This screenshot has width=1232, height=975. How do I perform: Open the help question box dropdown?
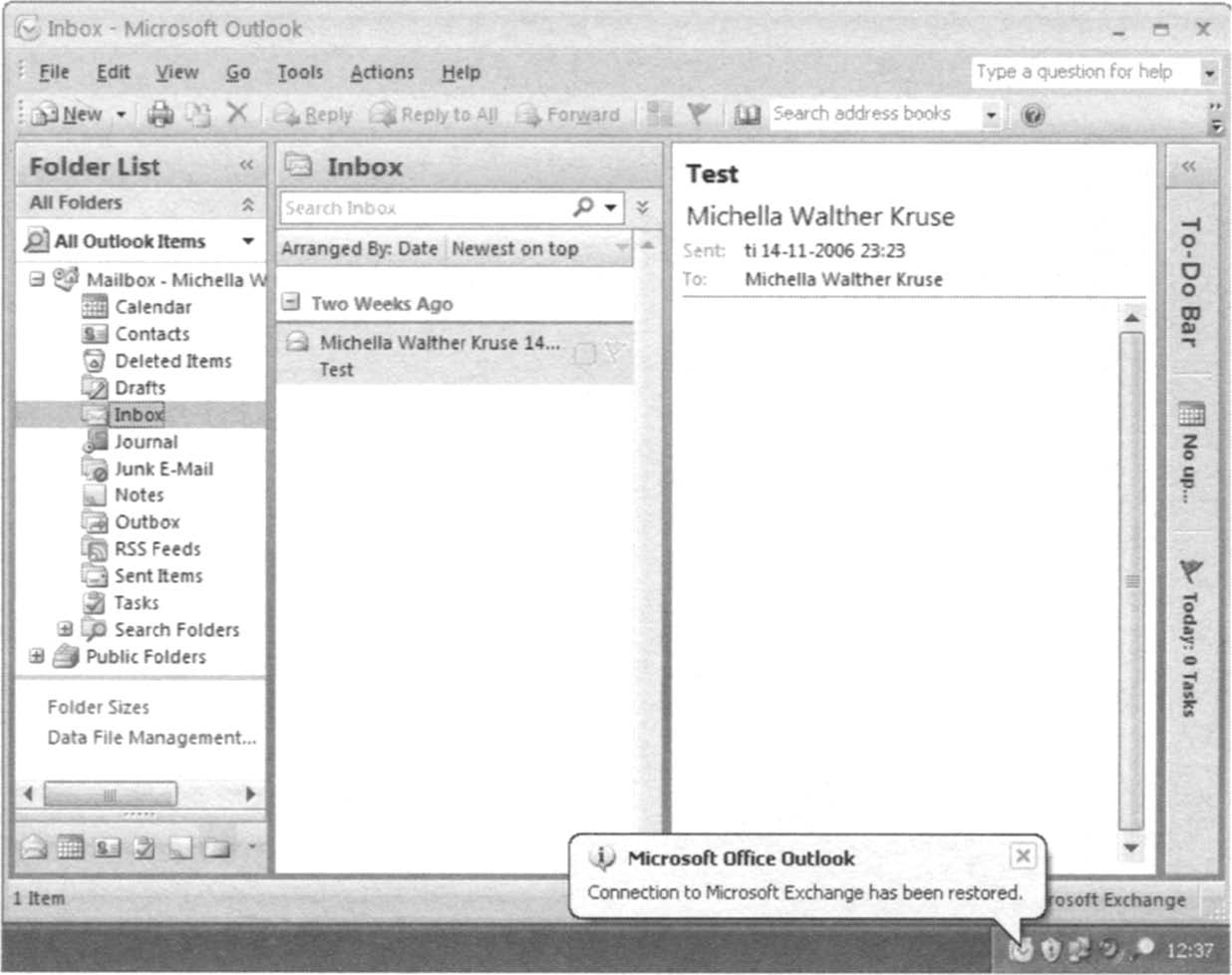(x=1209, y=73)
